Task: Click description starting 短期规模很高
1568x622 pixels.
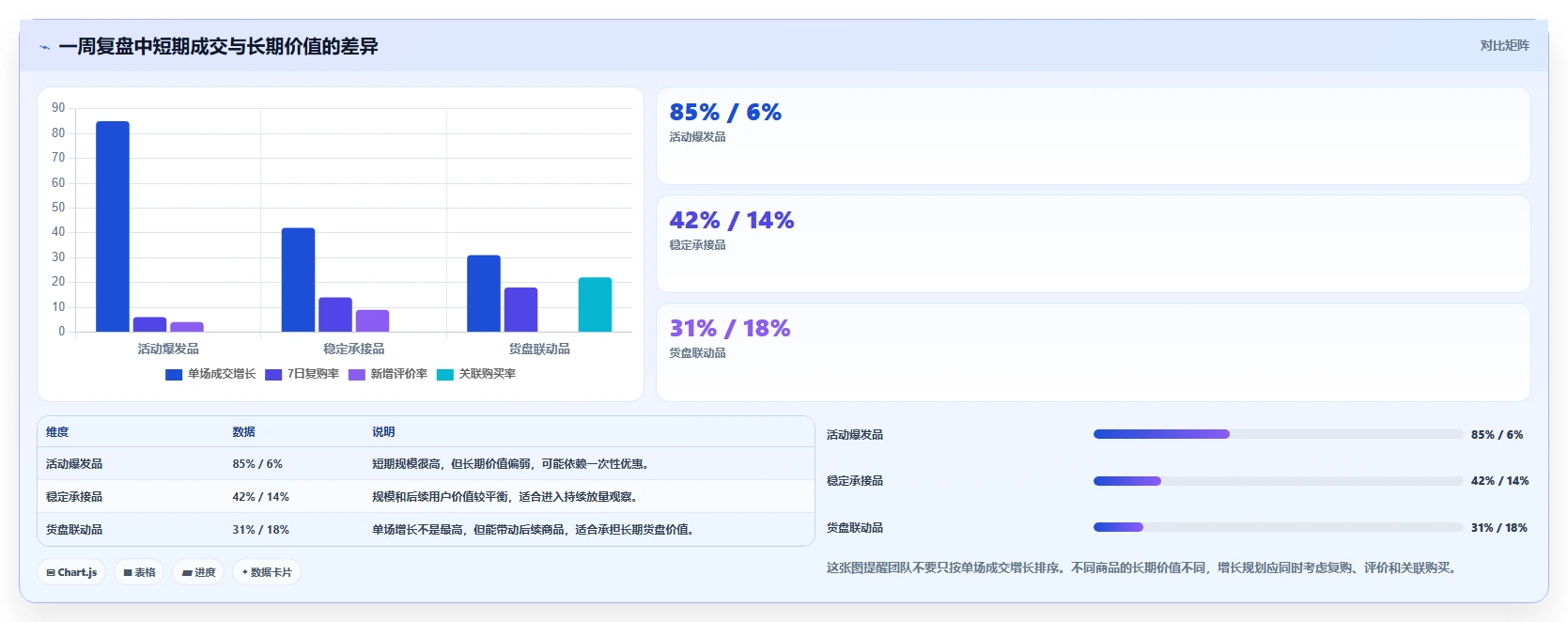Action: 512,464
